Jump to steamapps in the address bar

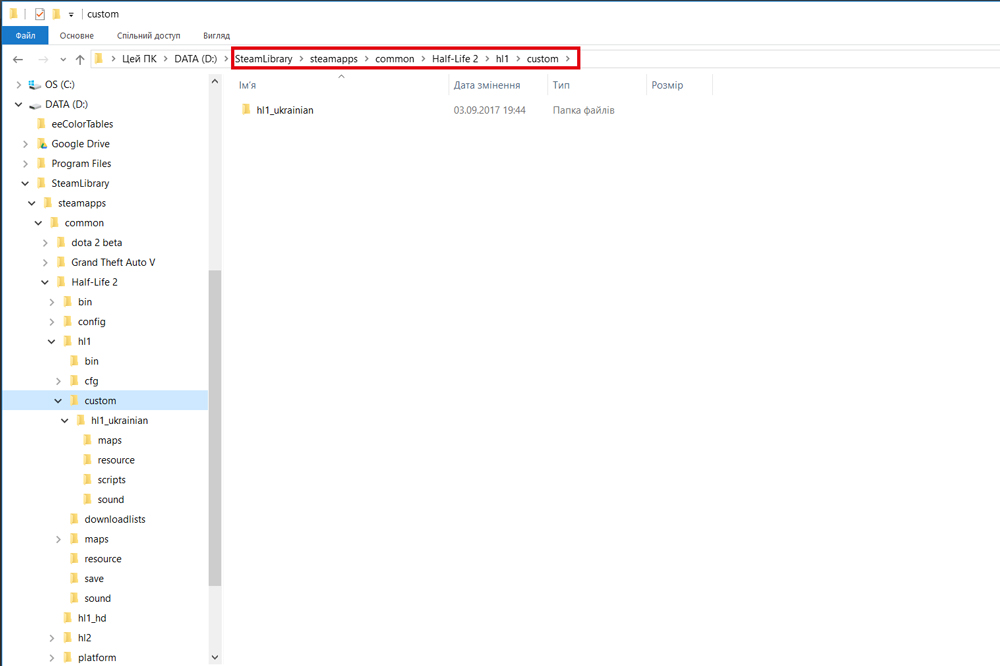(x=334, y=59)
